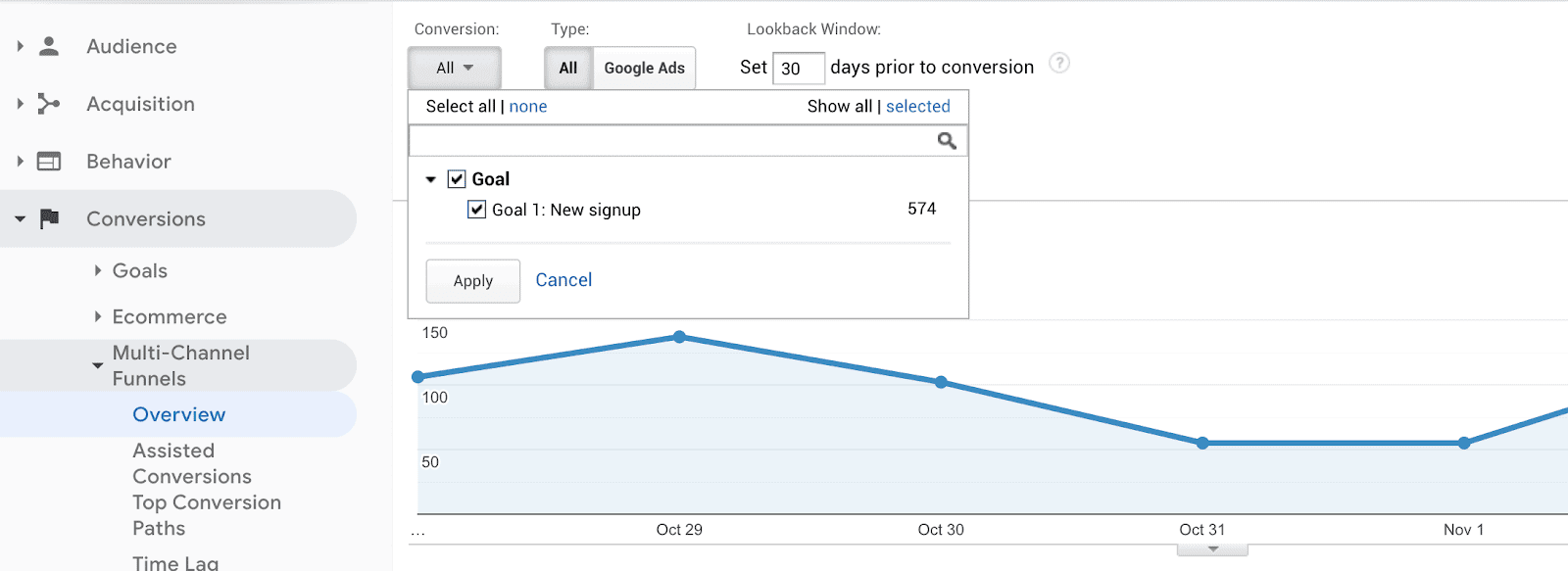Click the 'none' selection link

(x=528, y=107)
